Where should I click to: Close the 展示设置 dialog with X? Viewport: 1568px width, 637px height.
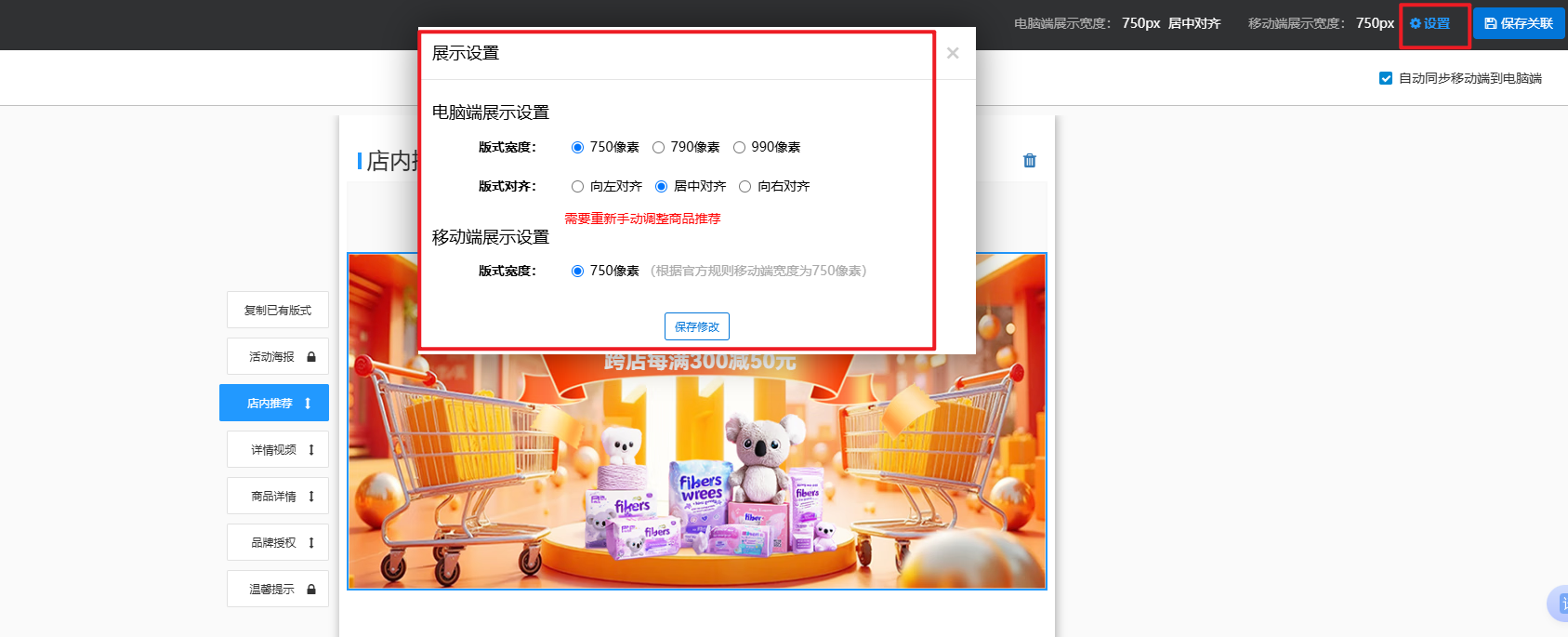953,53
